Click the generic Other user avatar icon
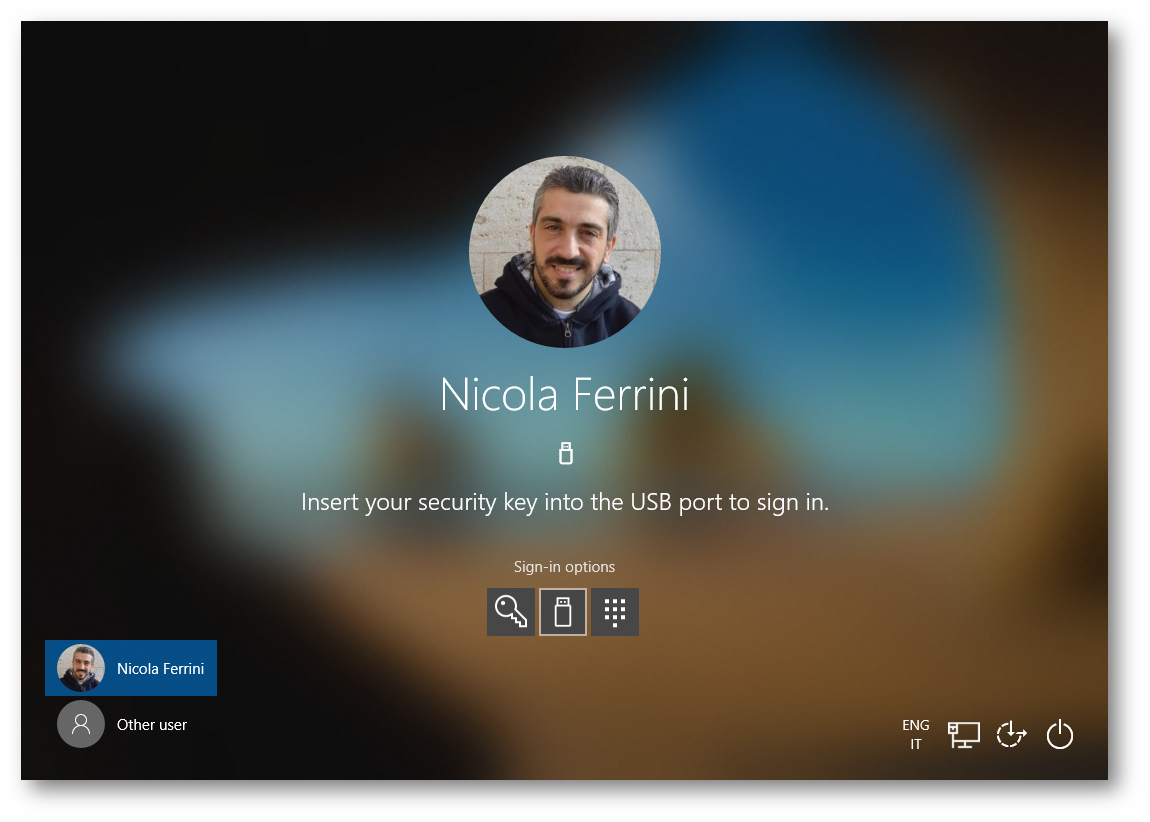The image size is (1150, 822). [x=81, y=724]
